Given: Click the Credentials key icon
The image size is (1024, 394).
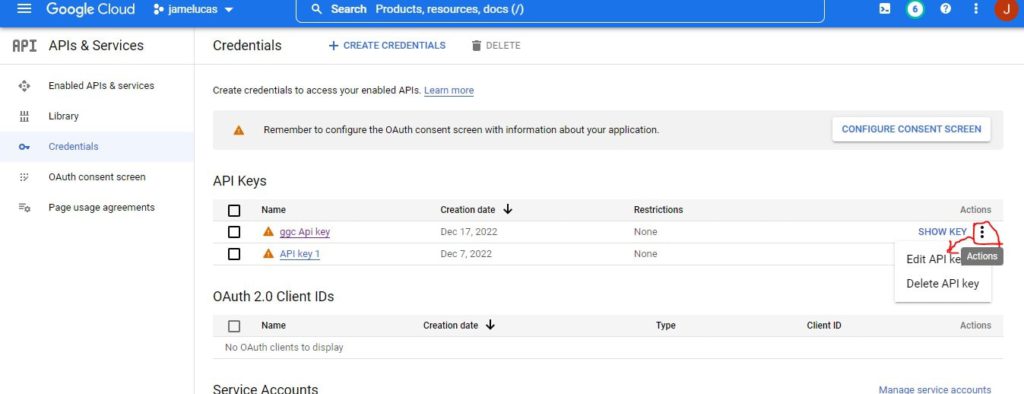Looking at the screenshot, I should point(24,147).
